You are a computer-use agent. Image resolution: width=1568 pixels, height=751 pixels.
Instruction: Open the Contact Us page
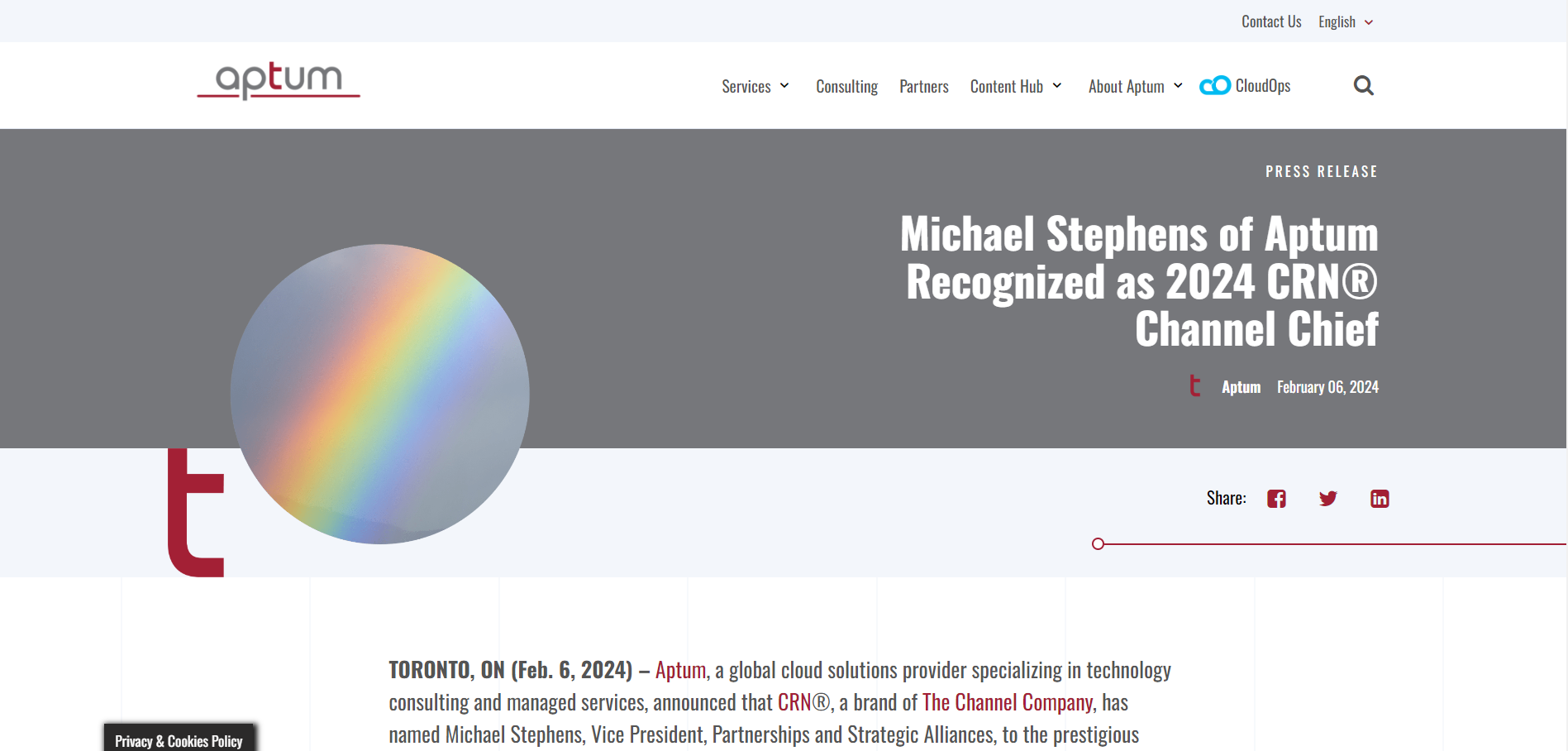point(1270,22)
